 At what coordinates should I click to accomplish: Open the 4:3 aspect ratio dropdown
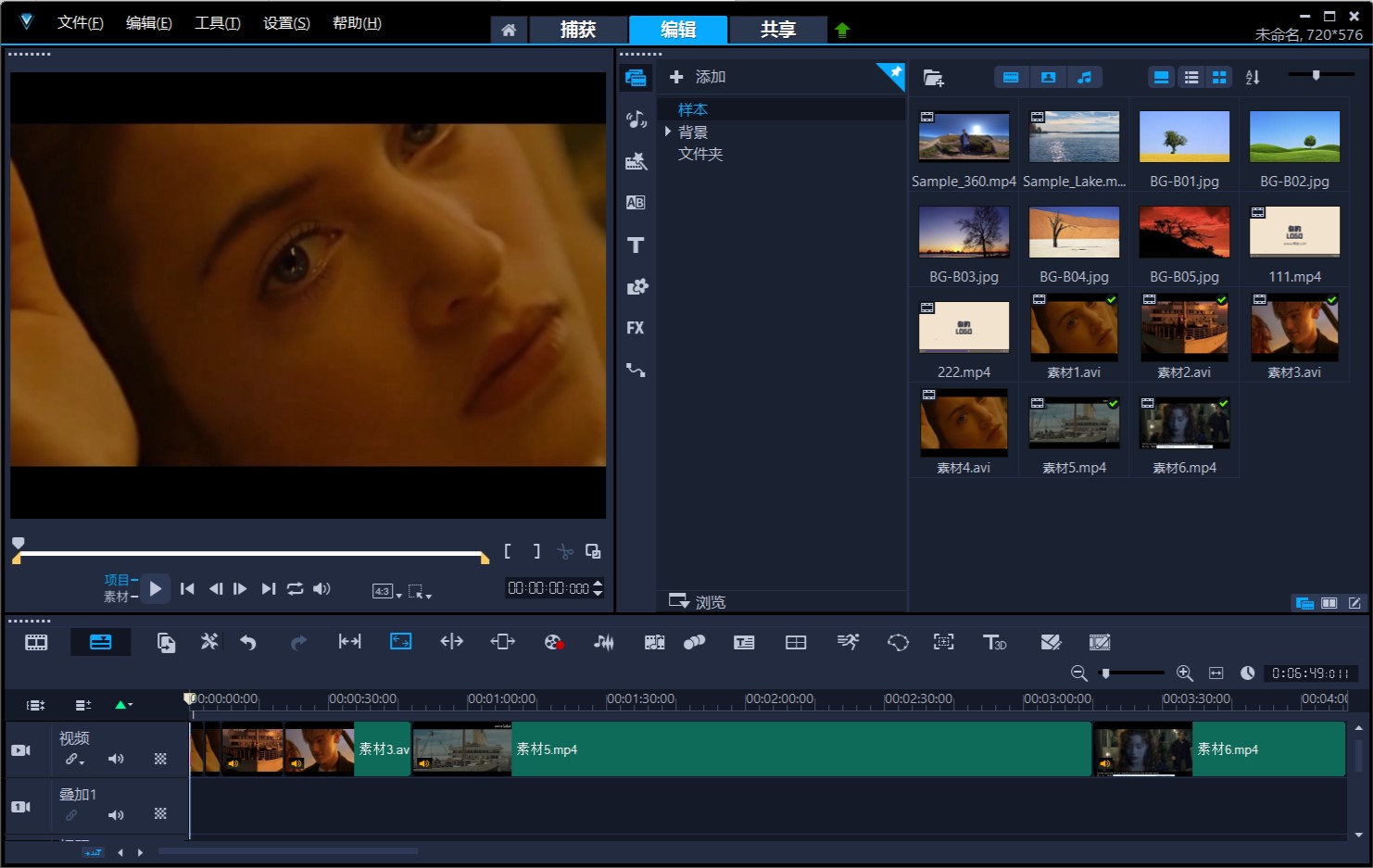click(386, 591)
